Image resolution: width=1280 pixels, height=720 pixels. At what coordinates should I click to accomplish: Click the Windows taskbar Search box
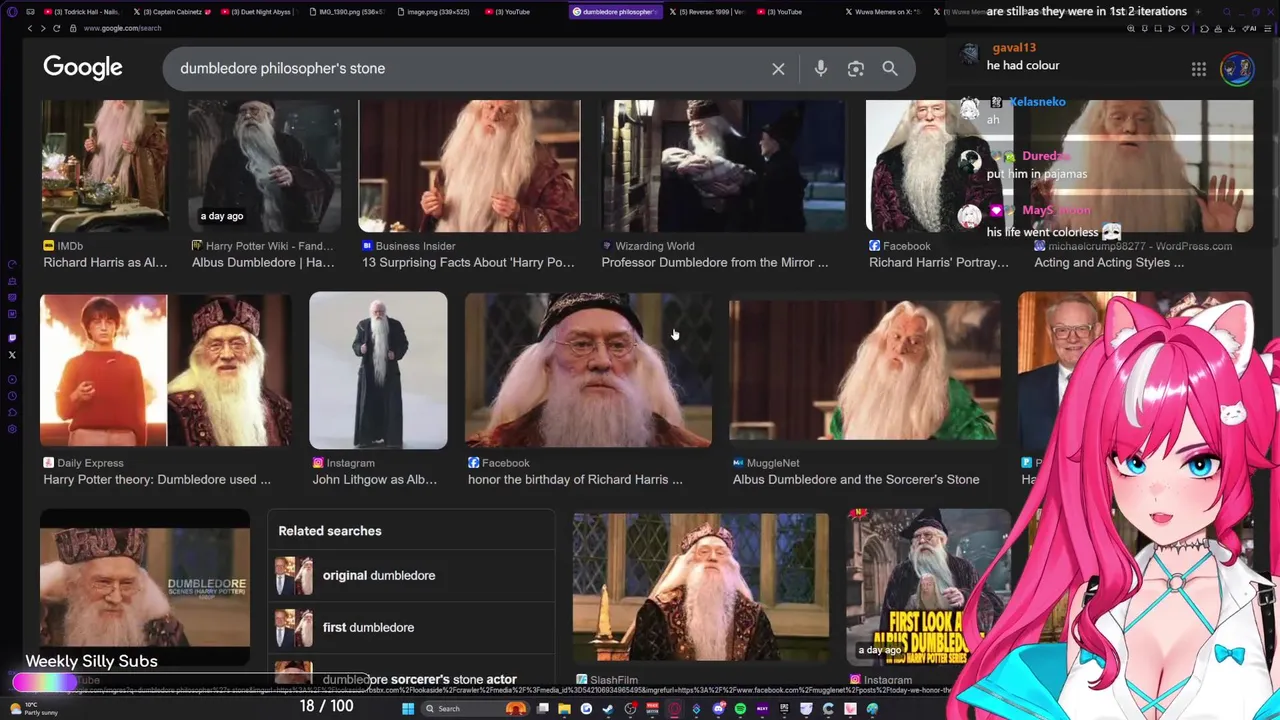[x=475, y=709]
